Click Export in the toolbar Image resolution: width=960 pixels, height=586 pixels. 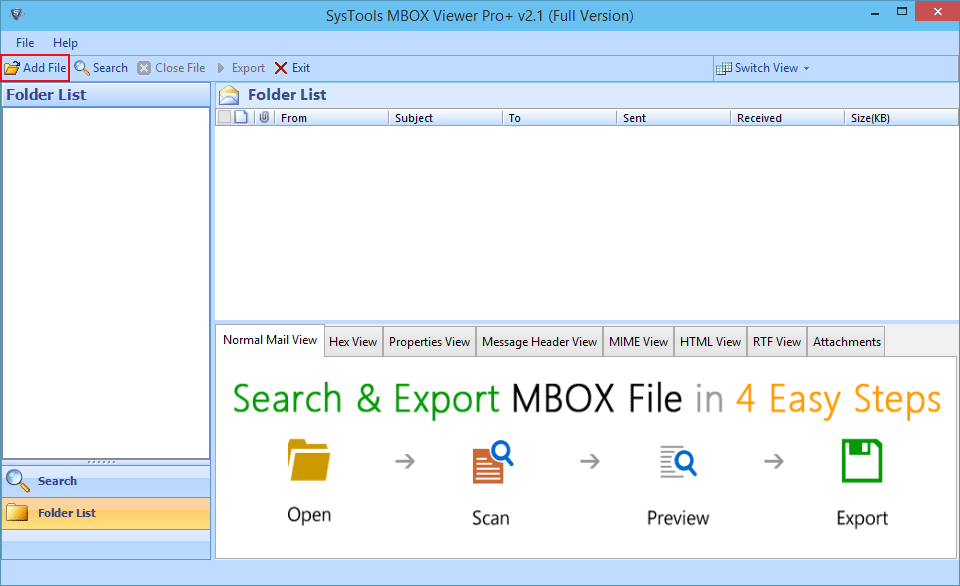pos(241,68)
